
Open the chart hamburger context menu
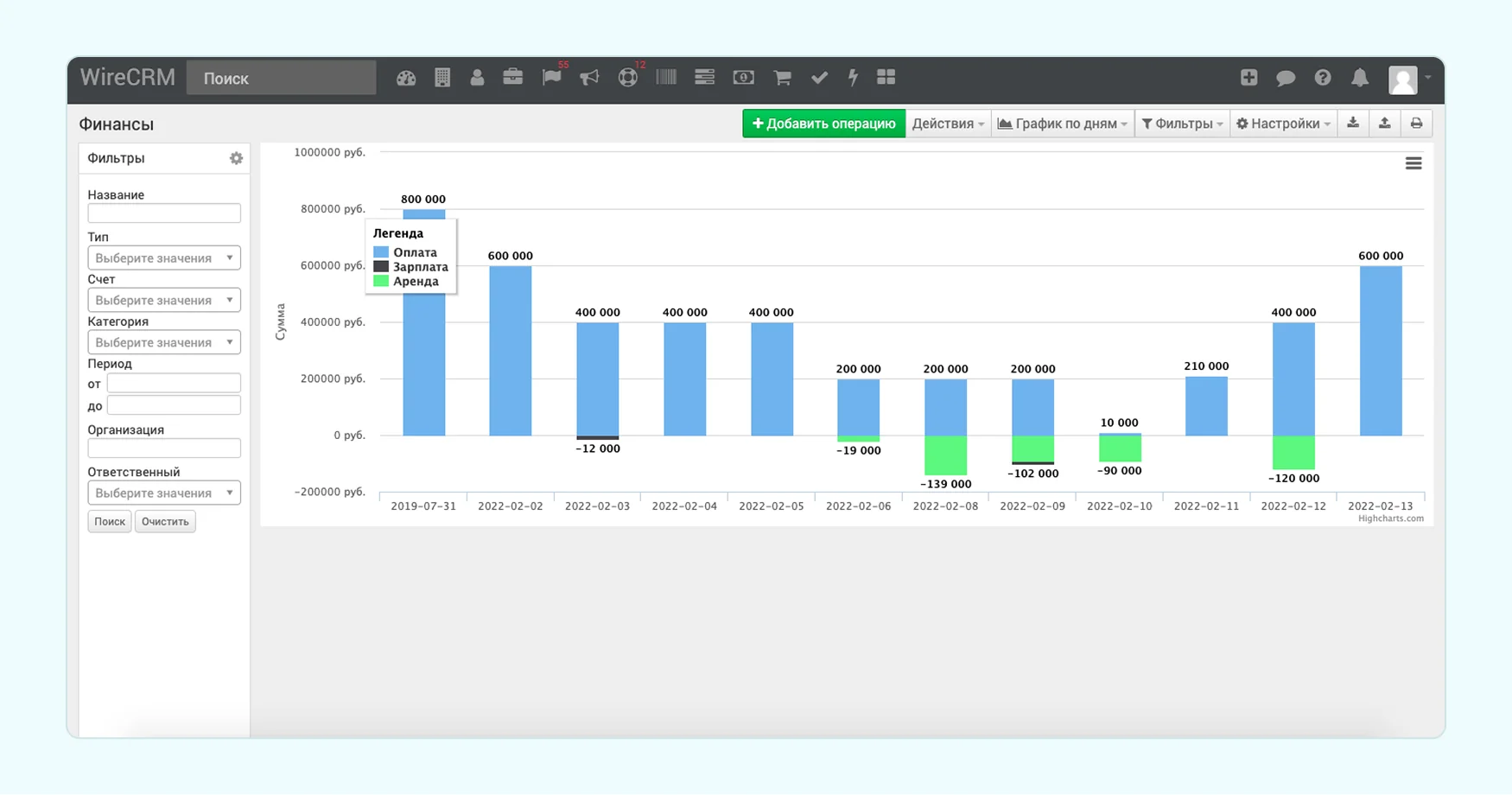coord(1414,163)
